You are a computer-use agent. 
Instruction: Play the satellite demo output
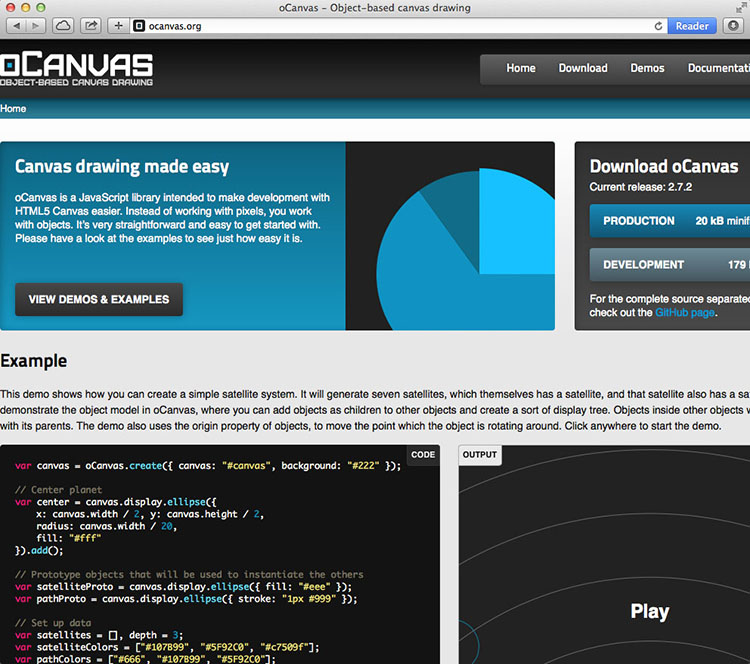(x=650, y=611)
